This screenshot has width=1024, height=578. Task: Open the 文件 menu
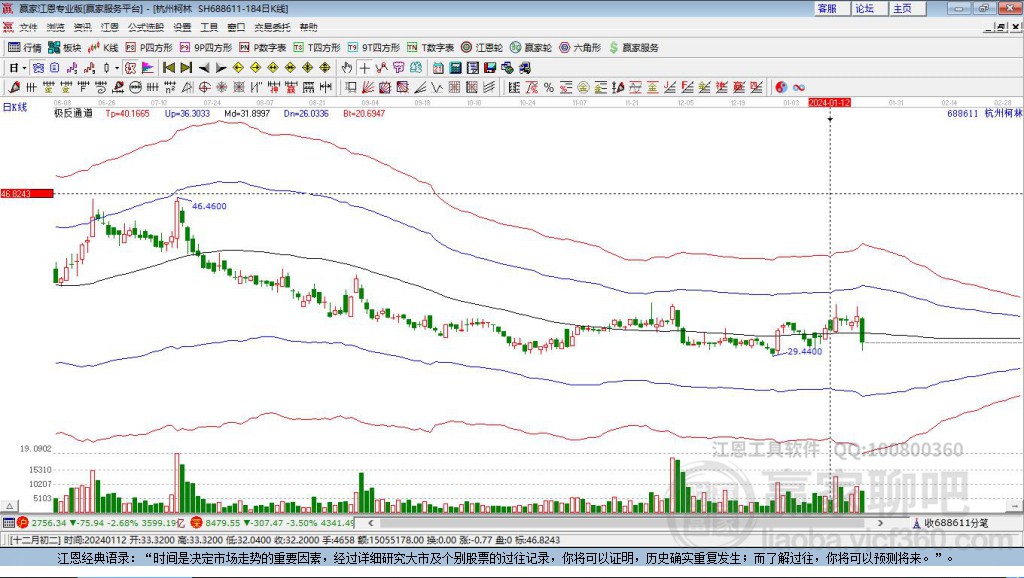pyautogui.click(x=28, y=27)
